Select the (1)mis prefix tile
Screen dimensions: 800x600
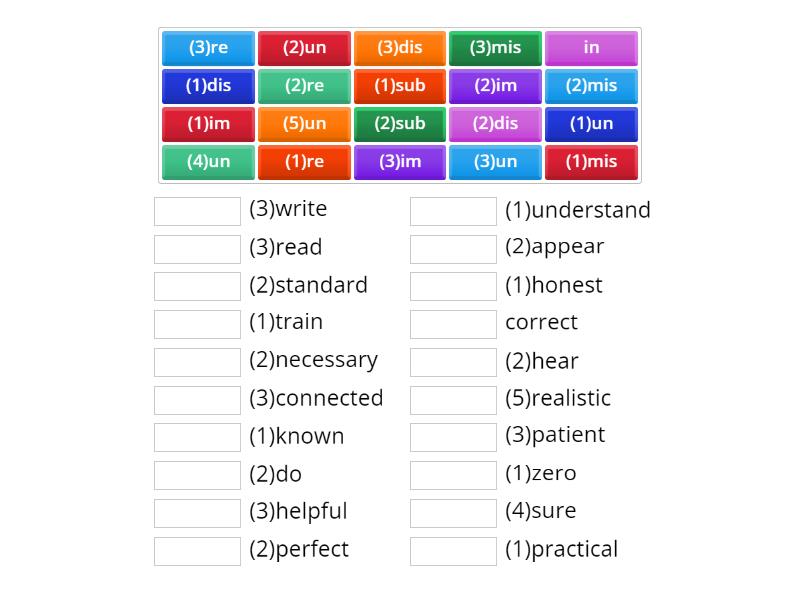(592, 161)
